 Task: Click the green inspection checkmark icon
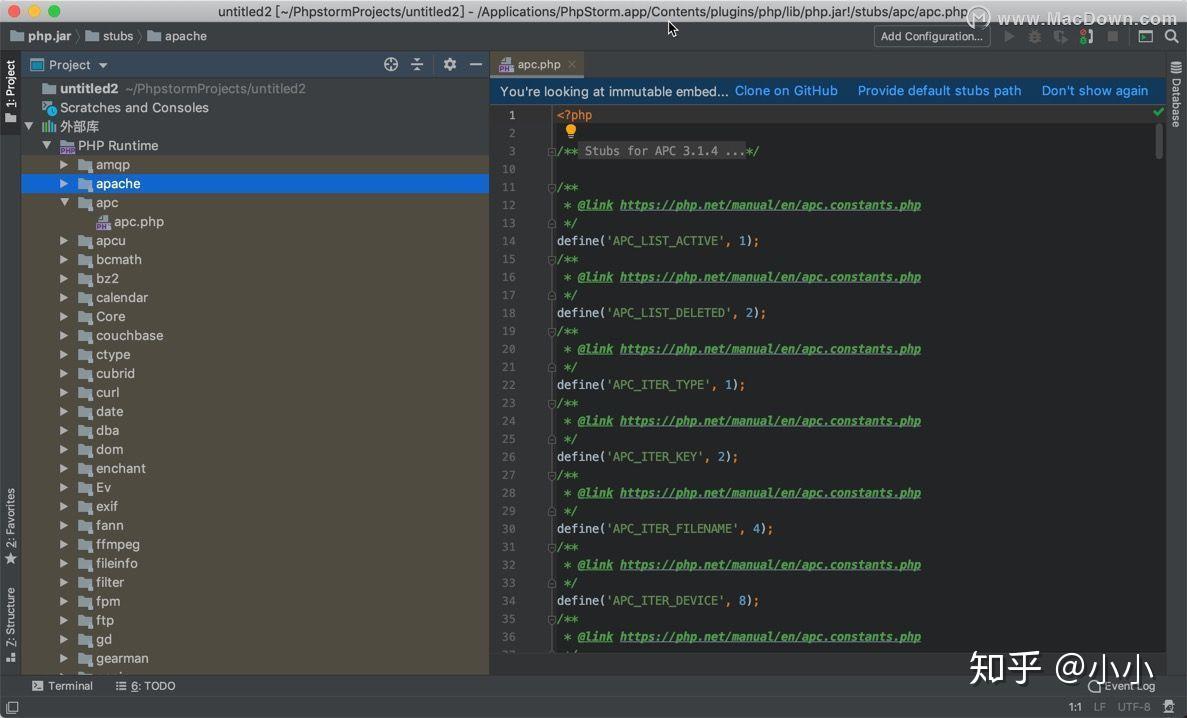pos(1158,112)
